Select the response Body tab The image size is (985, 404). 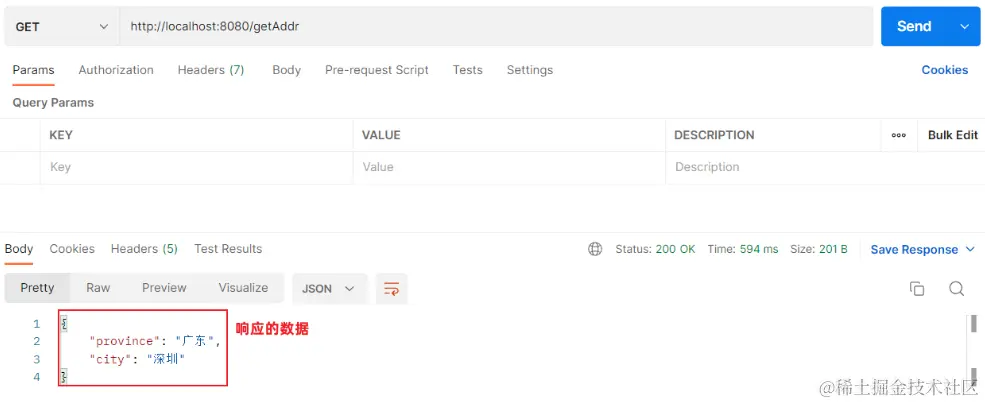19,249
